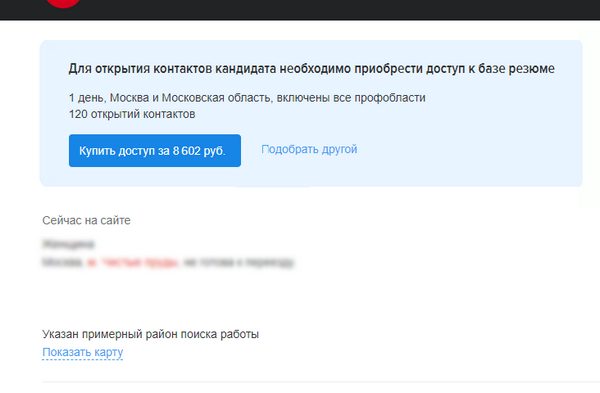Click 'Указан примерный район поиска работы' text
This screenshot has width=600, height=393.
[x=150, y=334]
